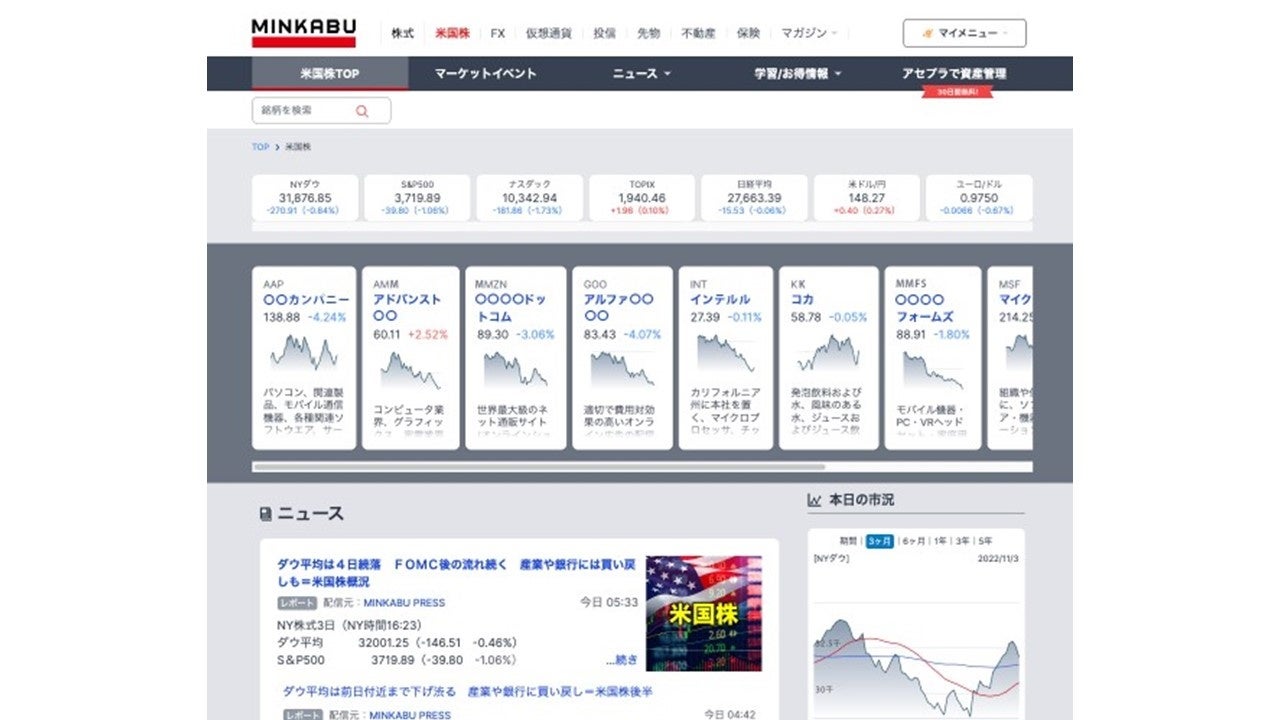The image size is (1280, 720).
Task: Click MINKABU PRESS on the 04:42 article
Action: [x=410, y=715]
